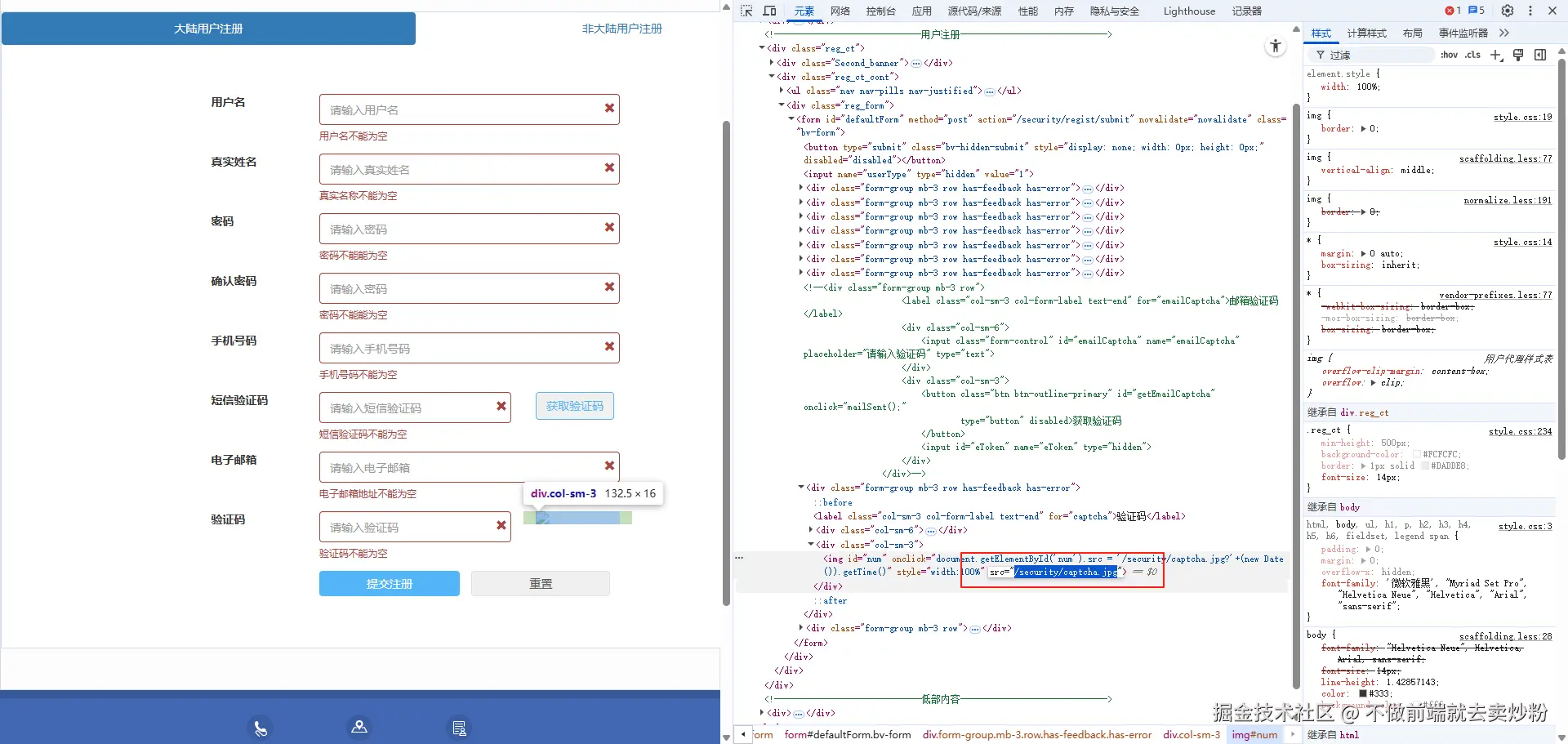Toggle the device toolbar icon
The width and height of the screenshot is (1568, 744).
click(769, 11)
